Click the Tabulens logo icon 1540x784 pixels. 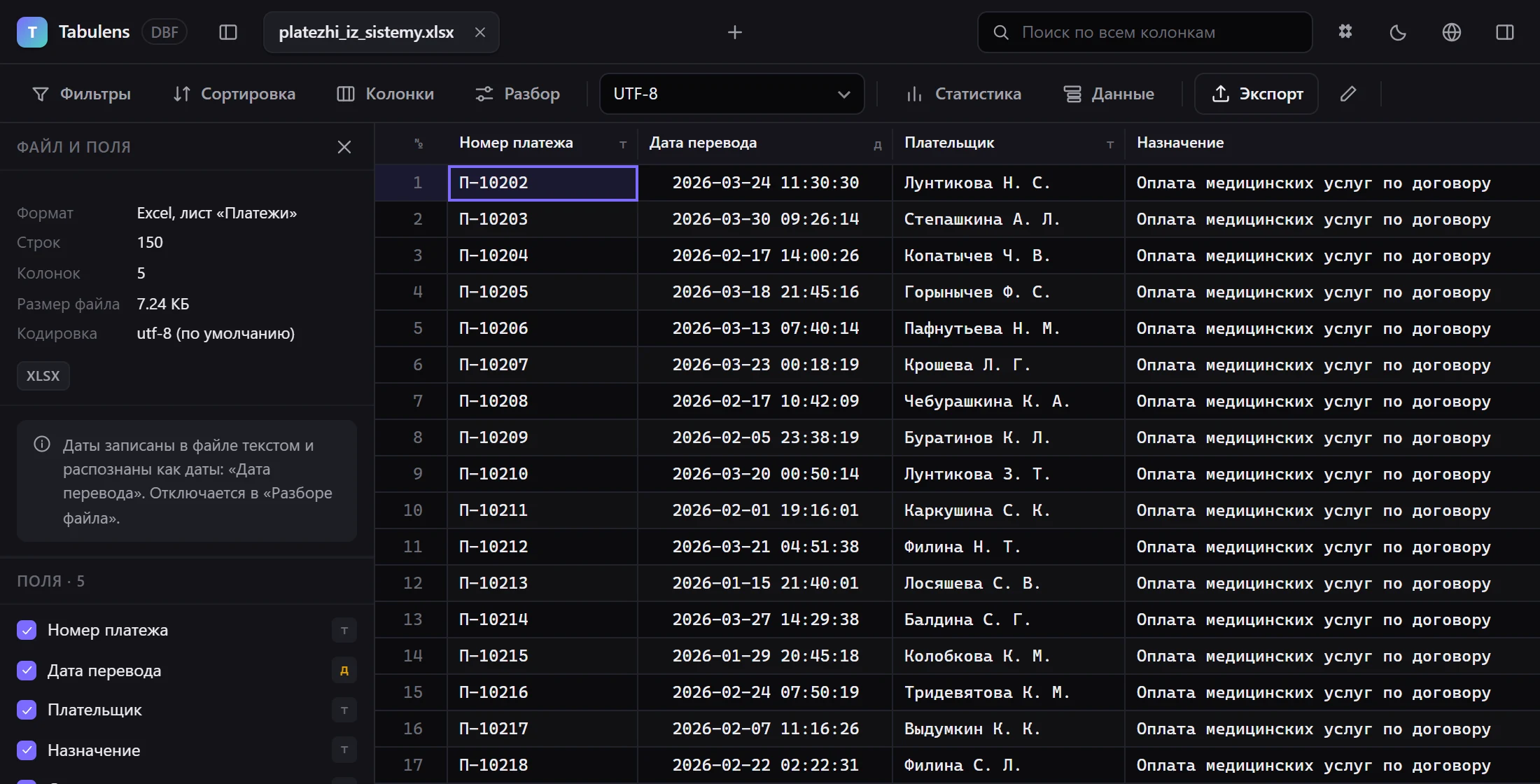32,32
